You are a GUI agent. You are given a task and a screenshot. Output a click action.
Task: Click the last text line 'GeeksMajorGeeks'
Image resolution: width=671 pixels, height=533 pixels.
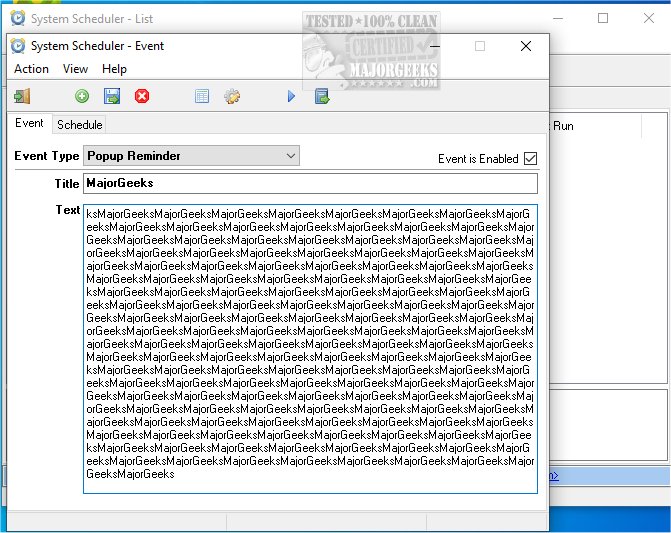(130, 474)
